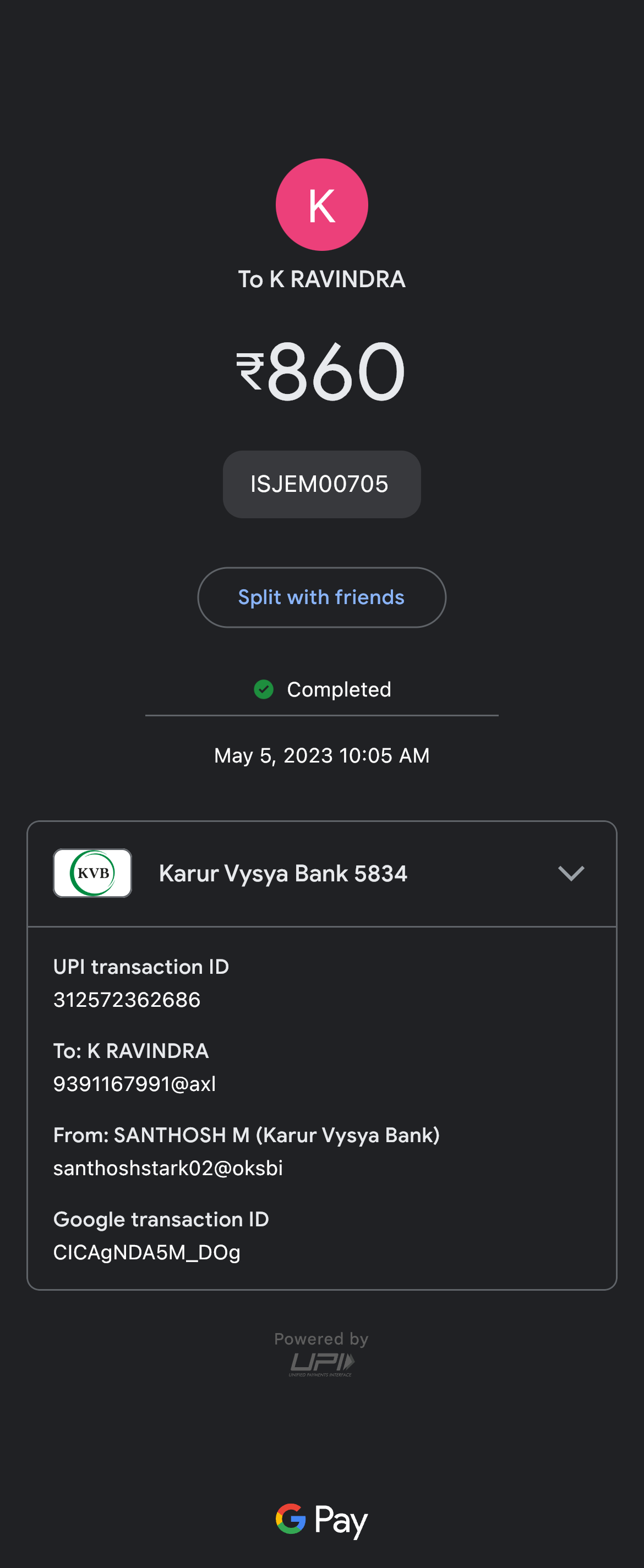Click the Powered by text
Screen dimensions: 644x1568
pyautogui.click(x=321, y=1339)
